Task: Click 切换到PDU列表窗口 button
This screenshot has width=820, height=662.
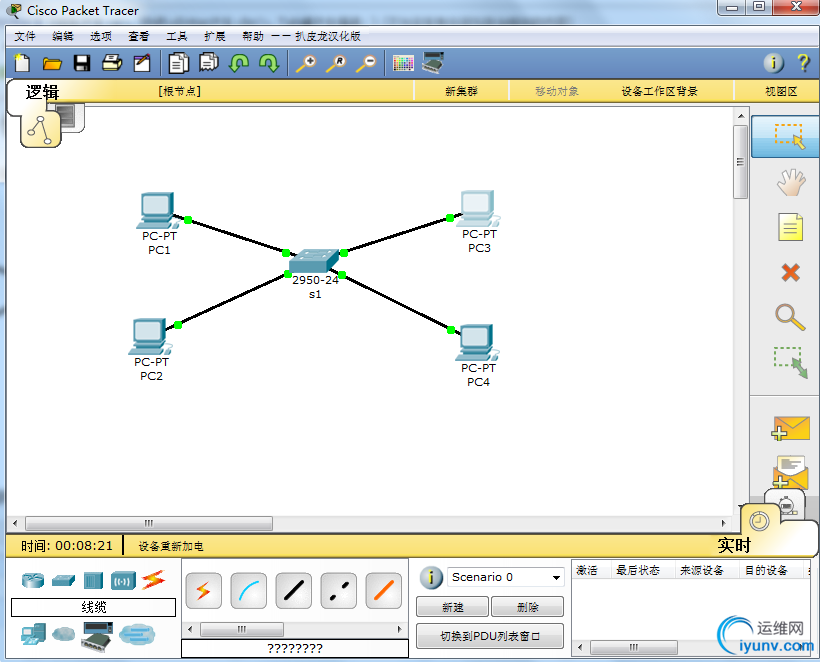Action: [x=490, y=636]
